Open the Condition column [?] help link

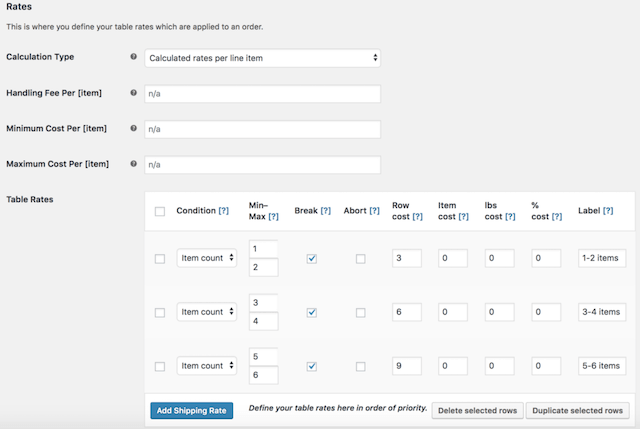point(224,211)
